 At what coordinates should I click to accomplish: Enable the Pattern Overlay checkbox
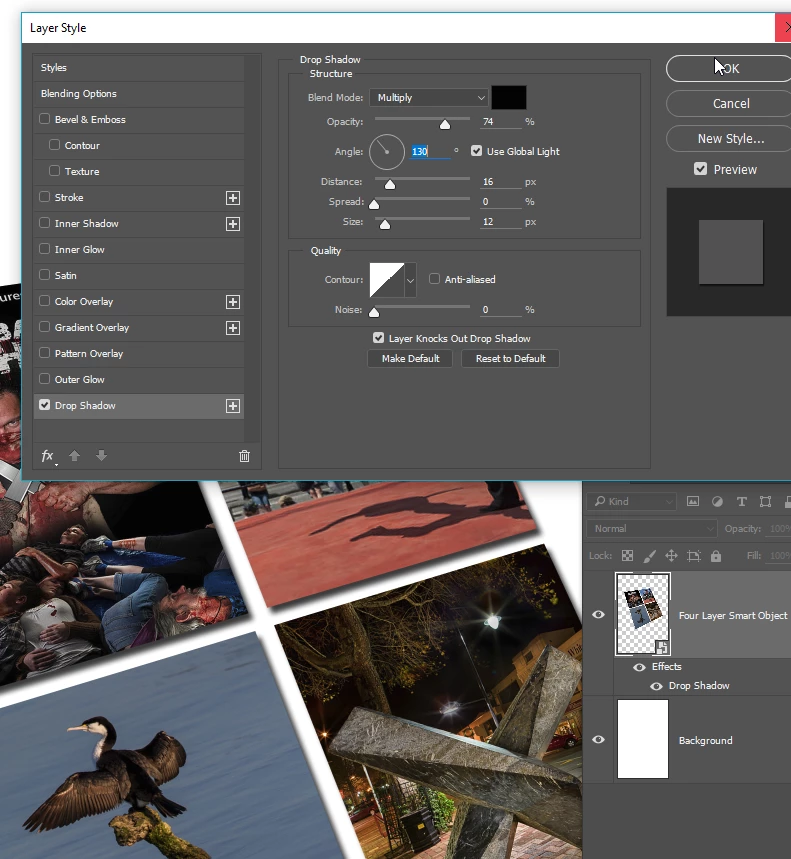pos(45,353)
